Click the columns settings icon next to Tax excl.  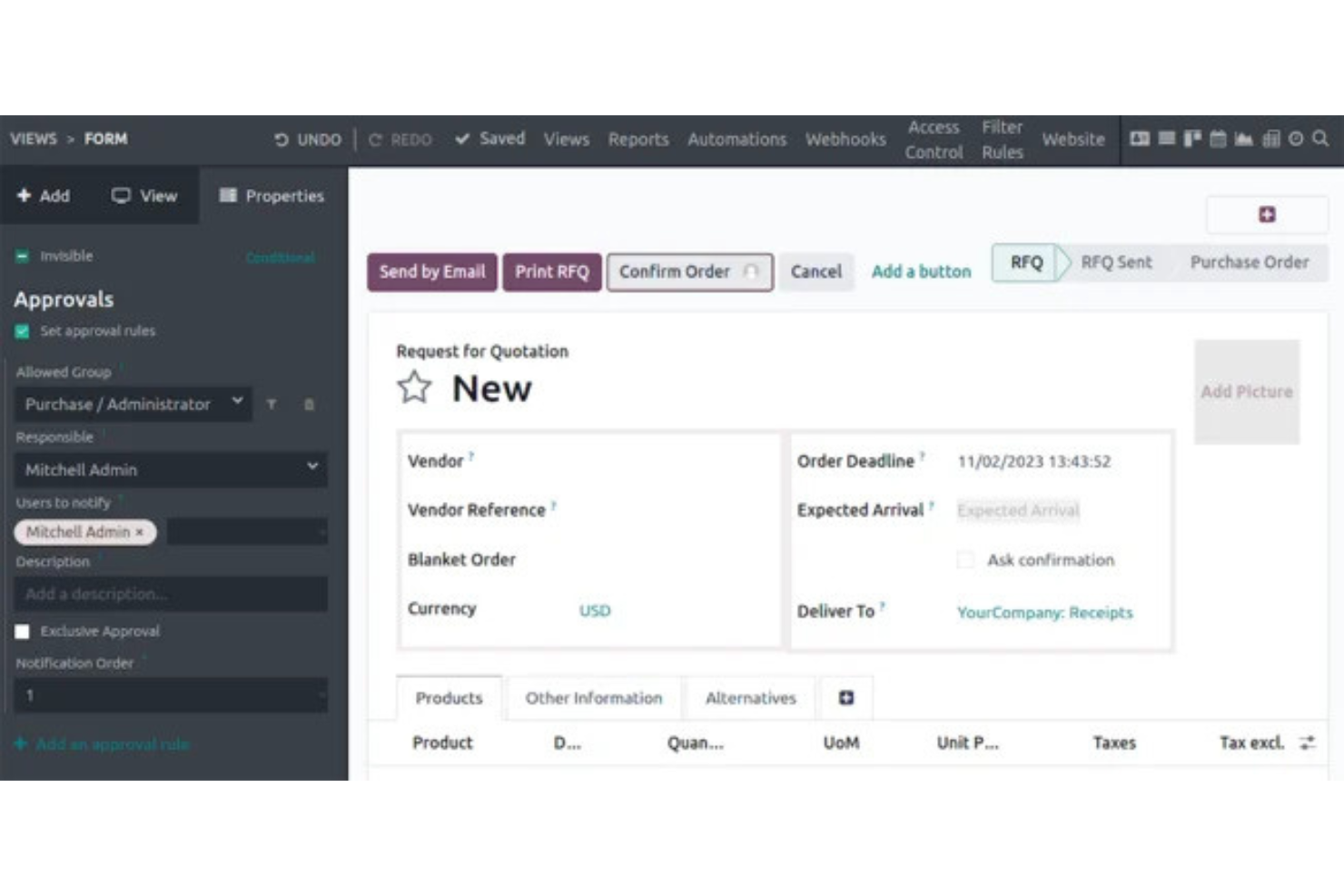pos(1307,743)
